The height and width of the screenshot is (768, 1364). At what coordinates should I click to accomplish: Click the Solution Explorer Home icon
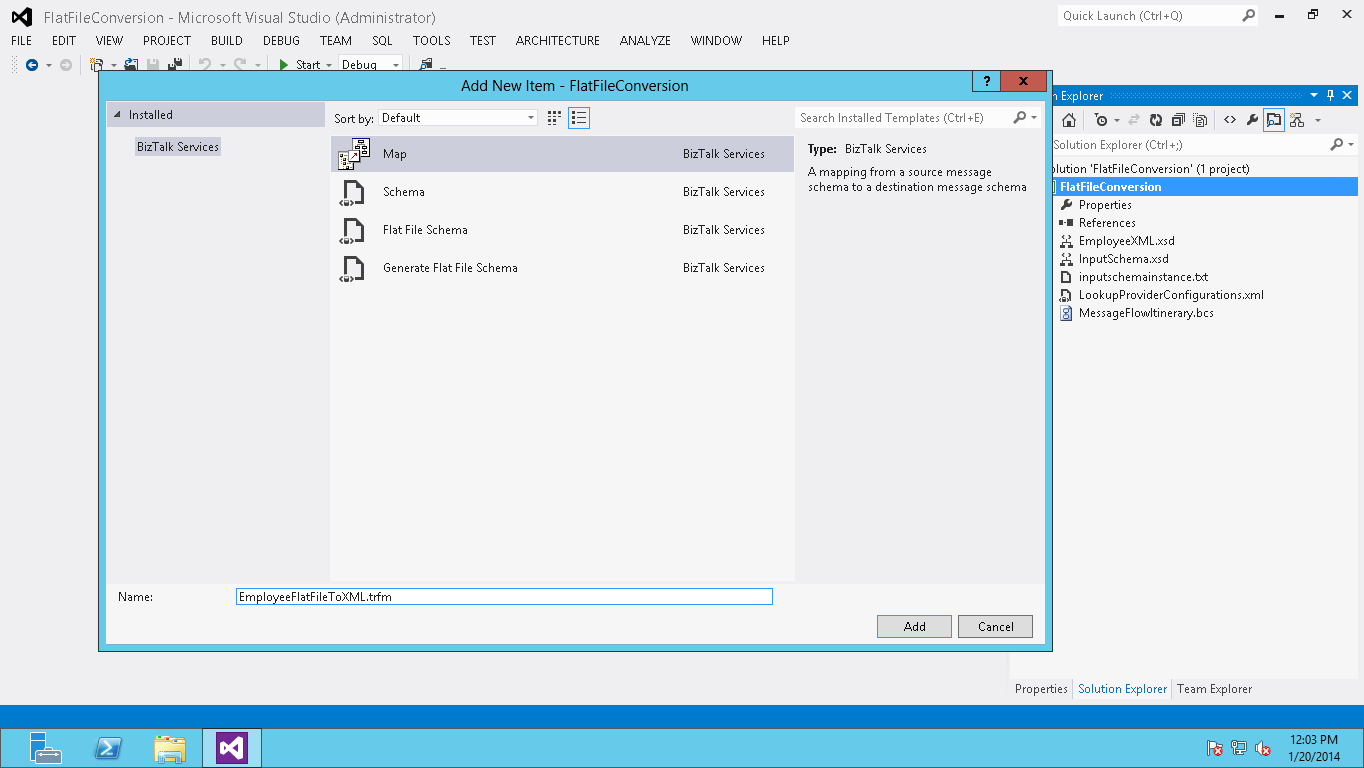pos(1069,120)
